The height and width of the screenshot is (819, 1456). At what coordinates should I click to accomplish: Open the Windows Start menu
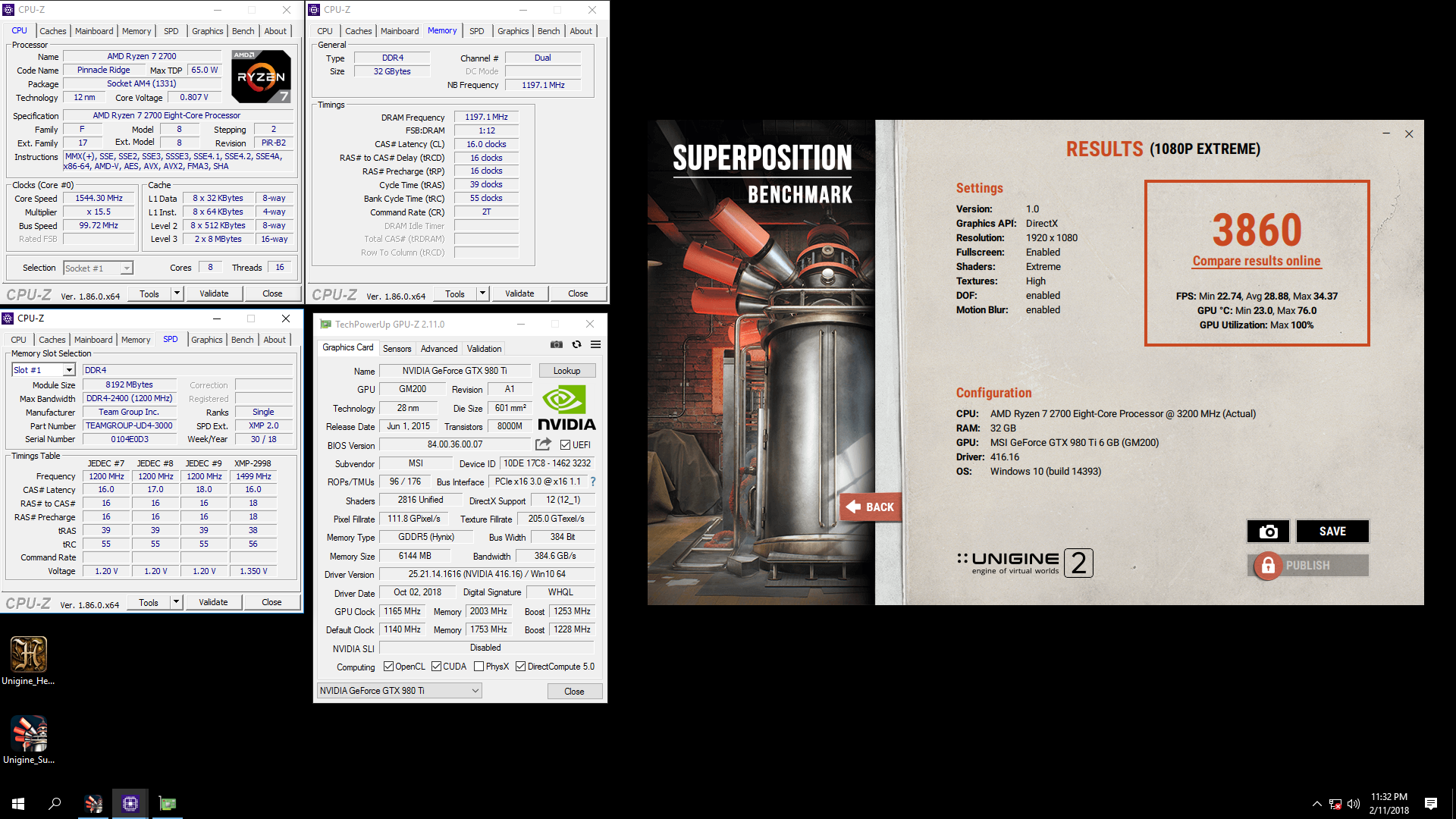[18, 804]
